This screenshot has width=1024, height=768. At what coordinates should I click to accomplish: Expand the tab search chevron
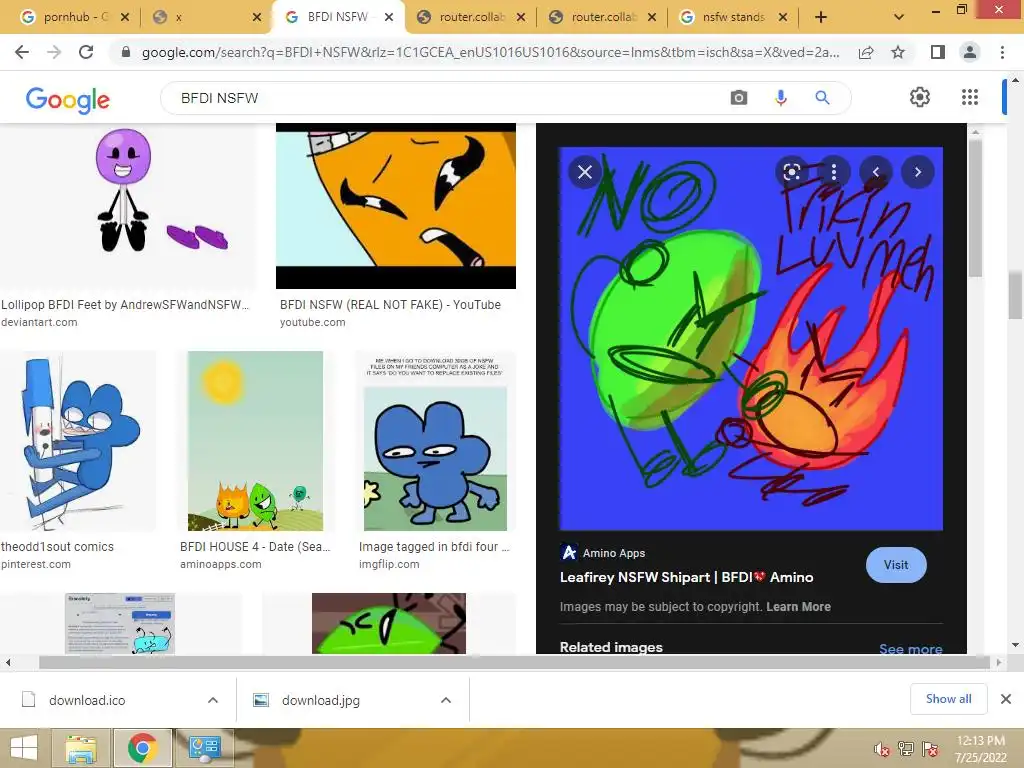(899, 18)
